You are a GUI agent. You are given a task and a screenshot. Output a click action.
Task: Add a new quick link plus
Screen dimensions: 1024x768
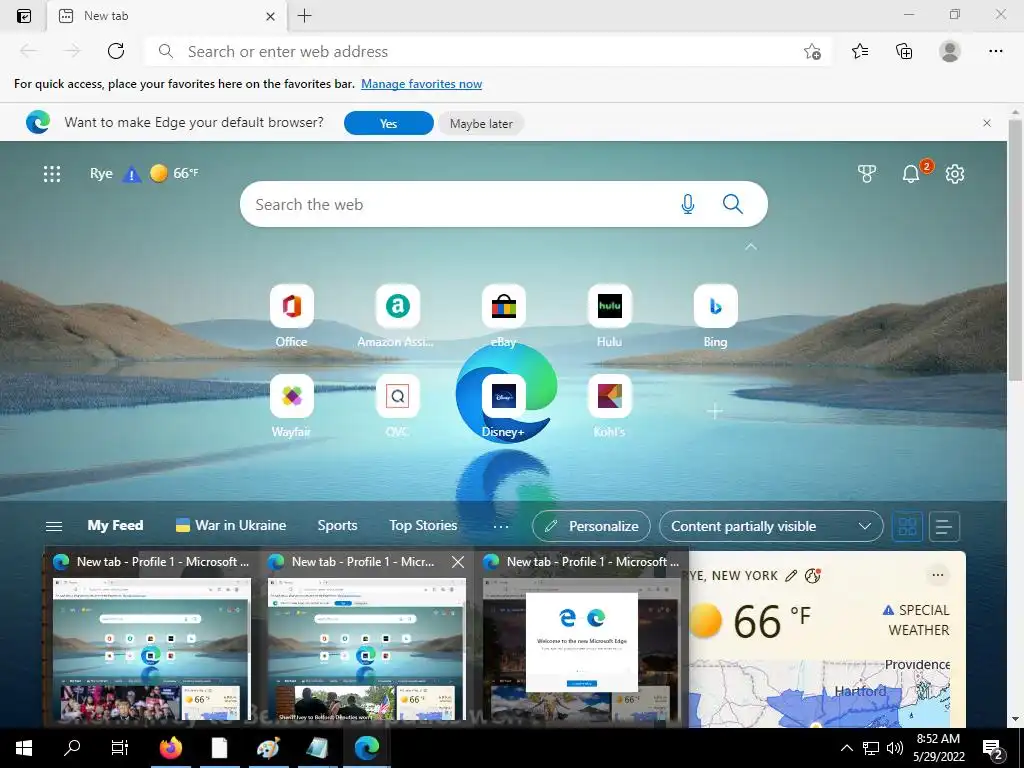click(715, 411)
